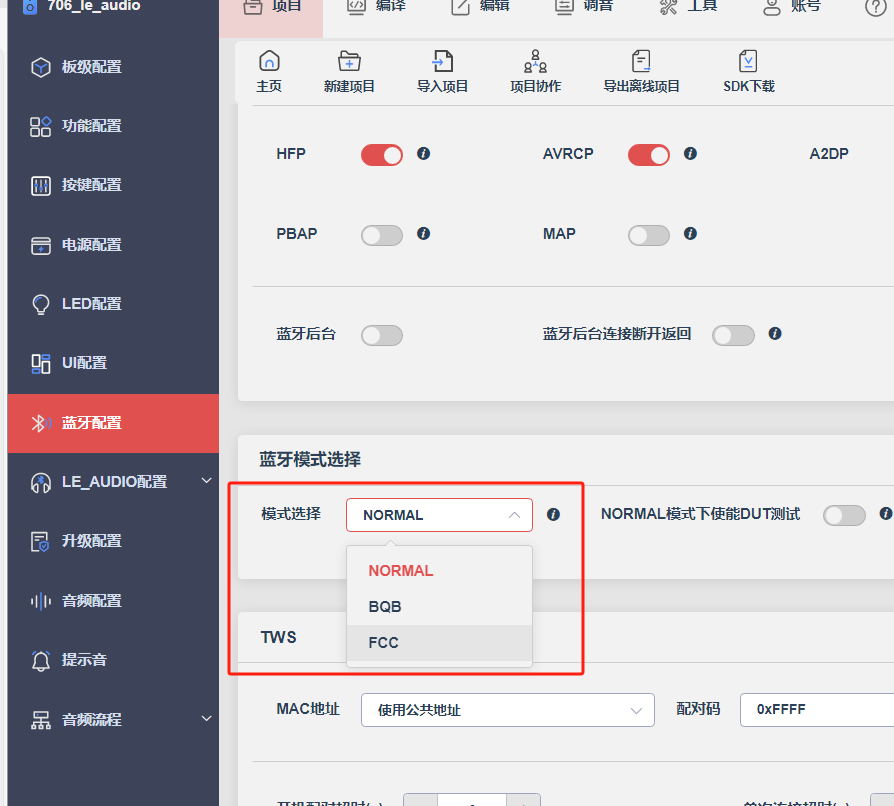
Task: Open 电源配置 in the sidebar
Action: click(113, 245)
